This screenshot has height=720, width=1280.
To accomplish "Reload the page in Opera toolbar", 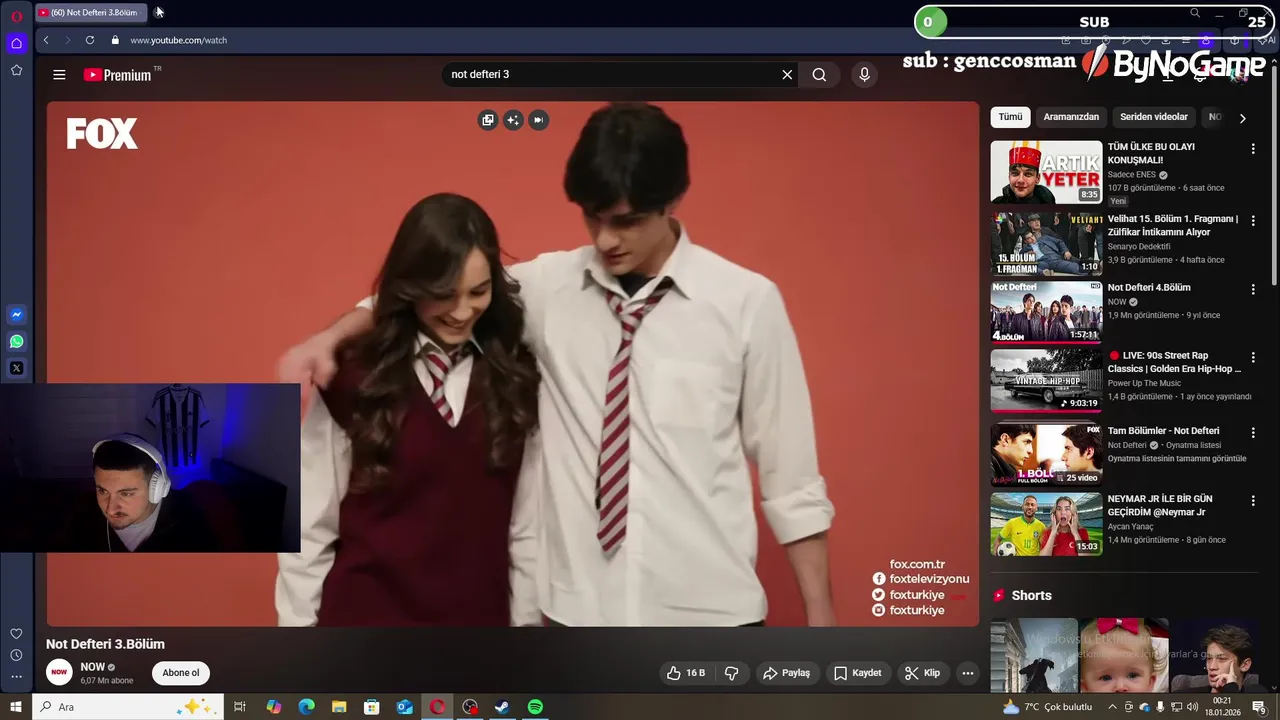I will point(90,40).
